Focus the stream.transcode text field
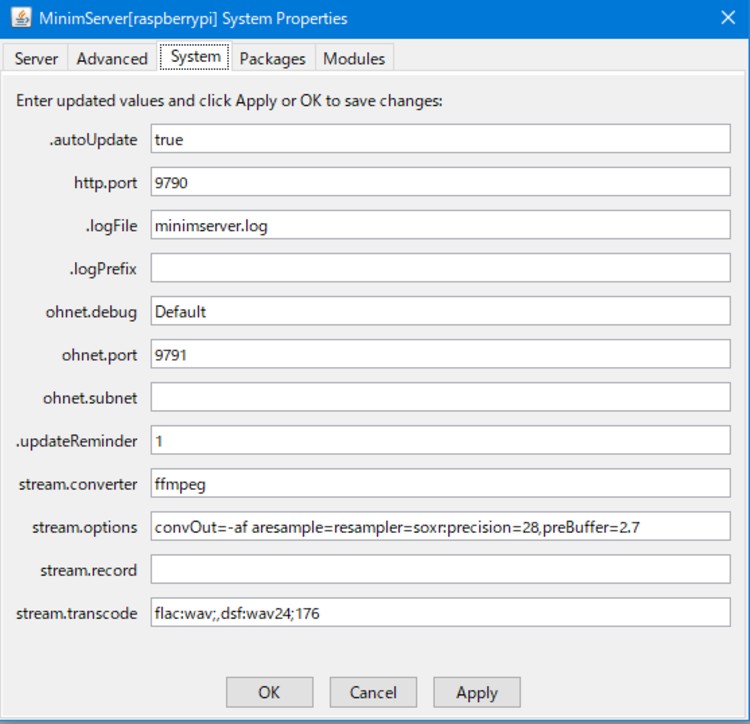 (x=440, y=613)
